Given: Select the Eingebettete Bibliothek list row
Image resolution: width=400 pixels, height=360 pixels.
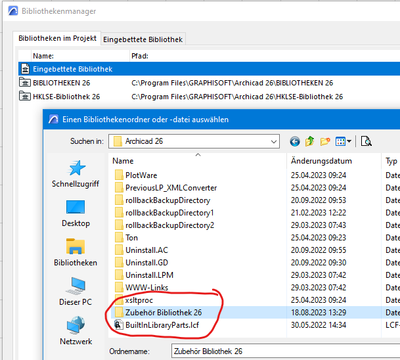Looking at the screenshot, I should (x=209, y=69).
